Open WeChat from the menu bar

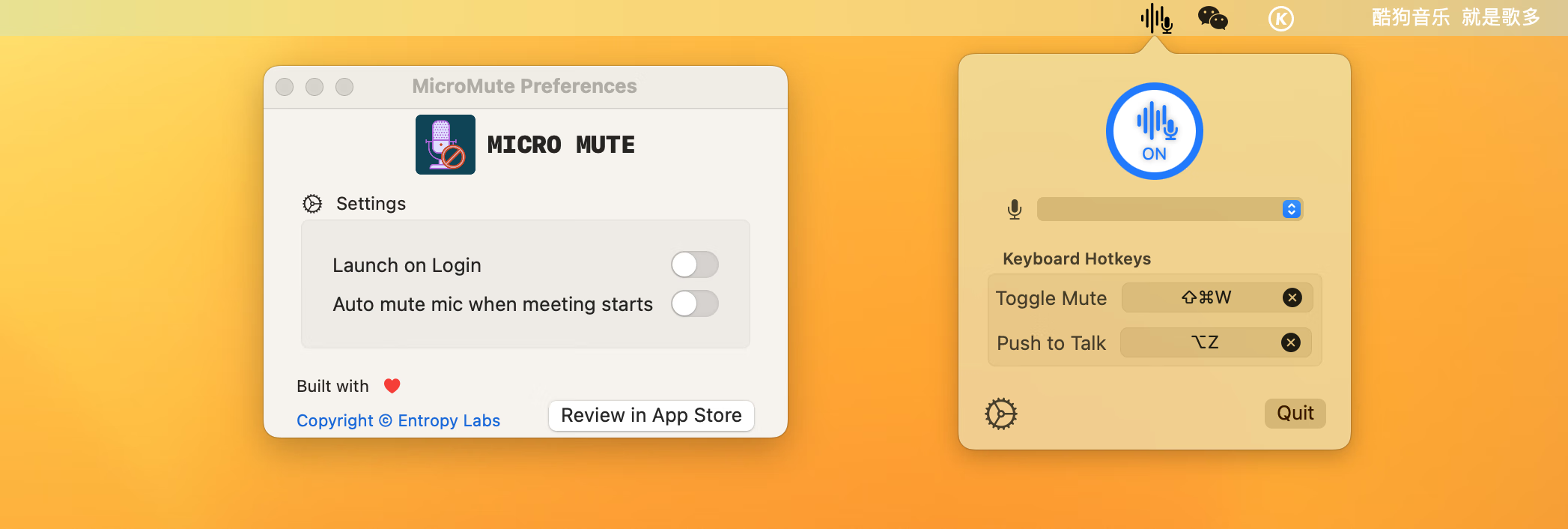click(1212, 18)
